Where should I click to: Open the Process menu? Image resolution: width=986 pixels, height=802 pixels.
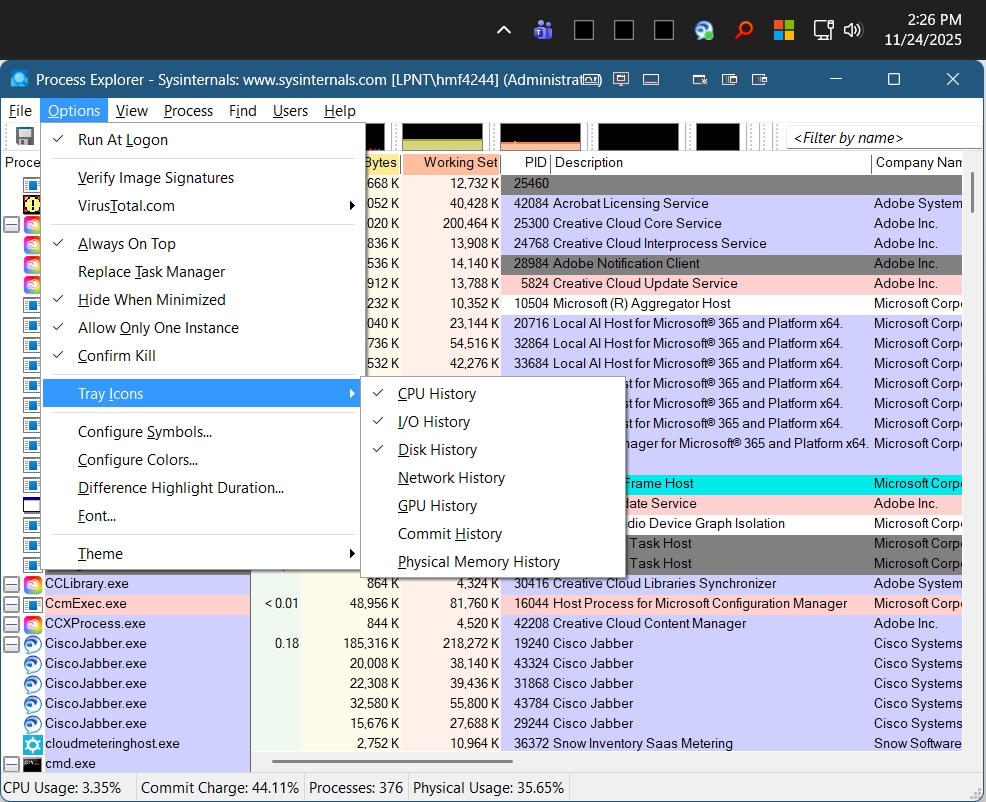(188, 111)
